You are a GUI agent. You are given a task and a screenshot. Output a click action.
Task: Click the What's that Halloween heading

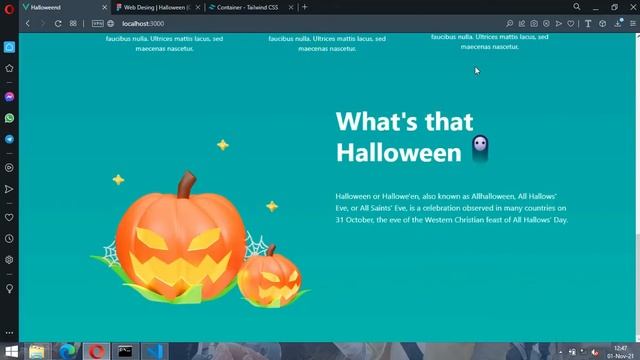pyautogui.click(x=404, y=137)
